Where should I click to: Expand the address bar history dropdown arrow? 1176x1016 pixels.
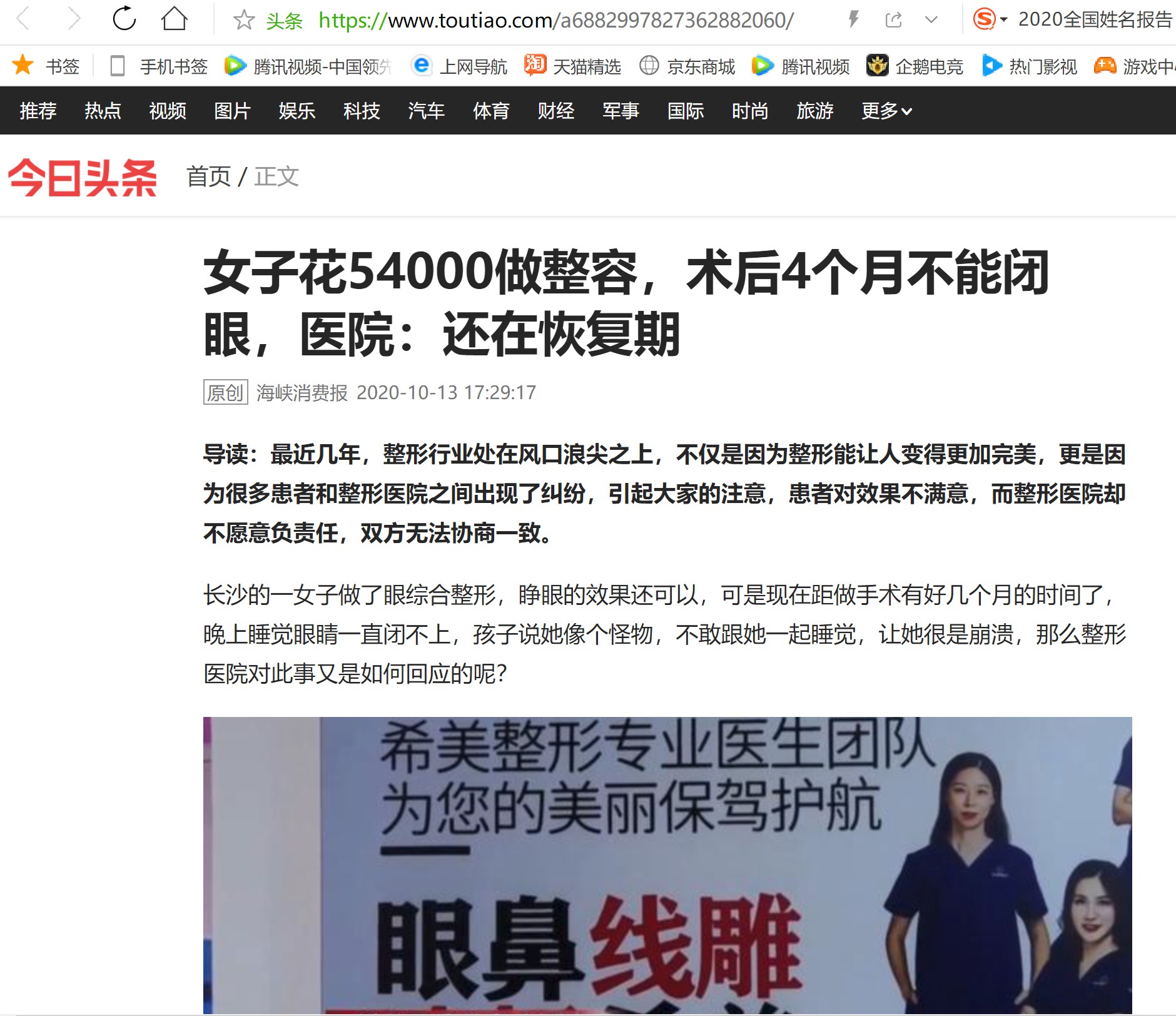[x=931, y=20]
